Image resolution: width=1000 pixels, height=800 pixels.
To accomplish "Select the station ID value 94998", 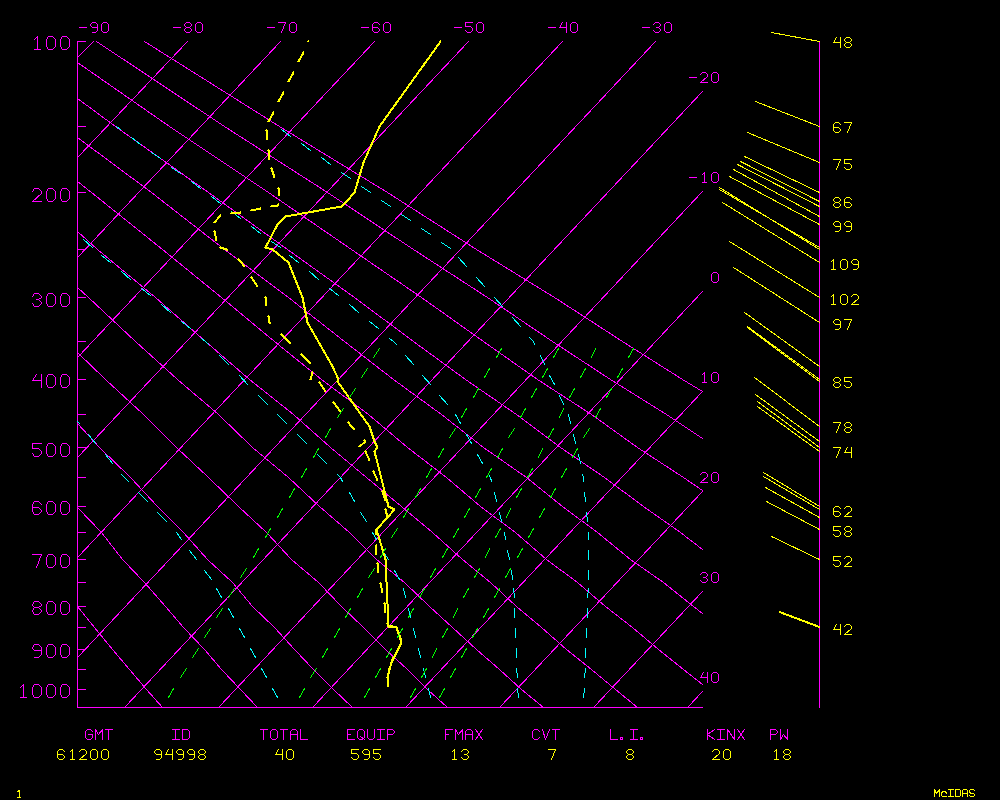I will pos(180,755).
